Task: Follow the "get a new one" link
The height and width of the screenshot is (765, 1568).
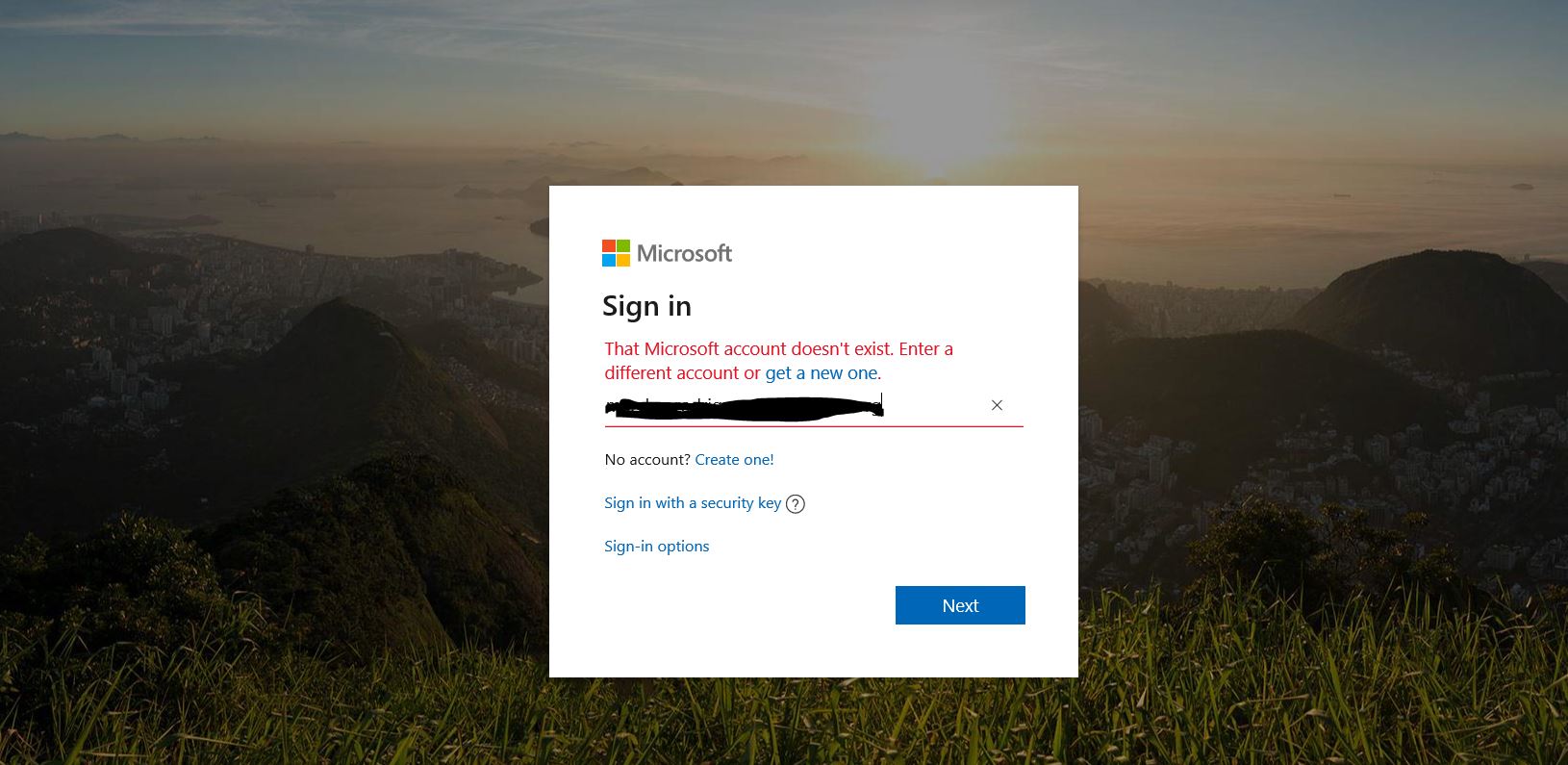Action: pos(822,373)
